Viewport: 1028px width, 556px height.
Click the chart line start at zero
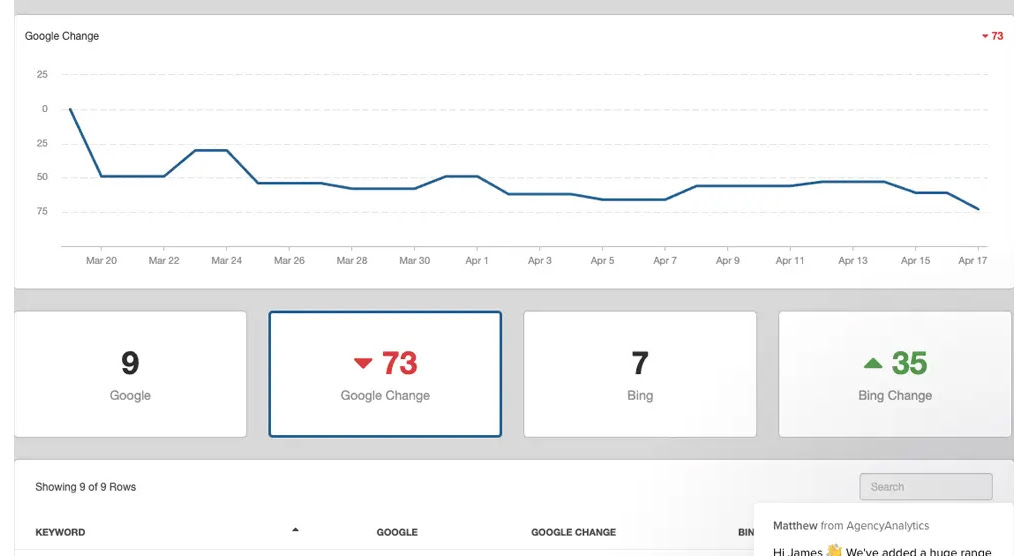(70, 109)
